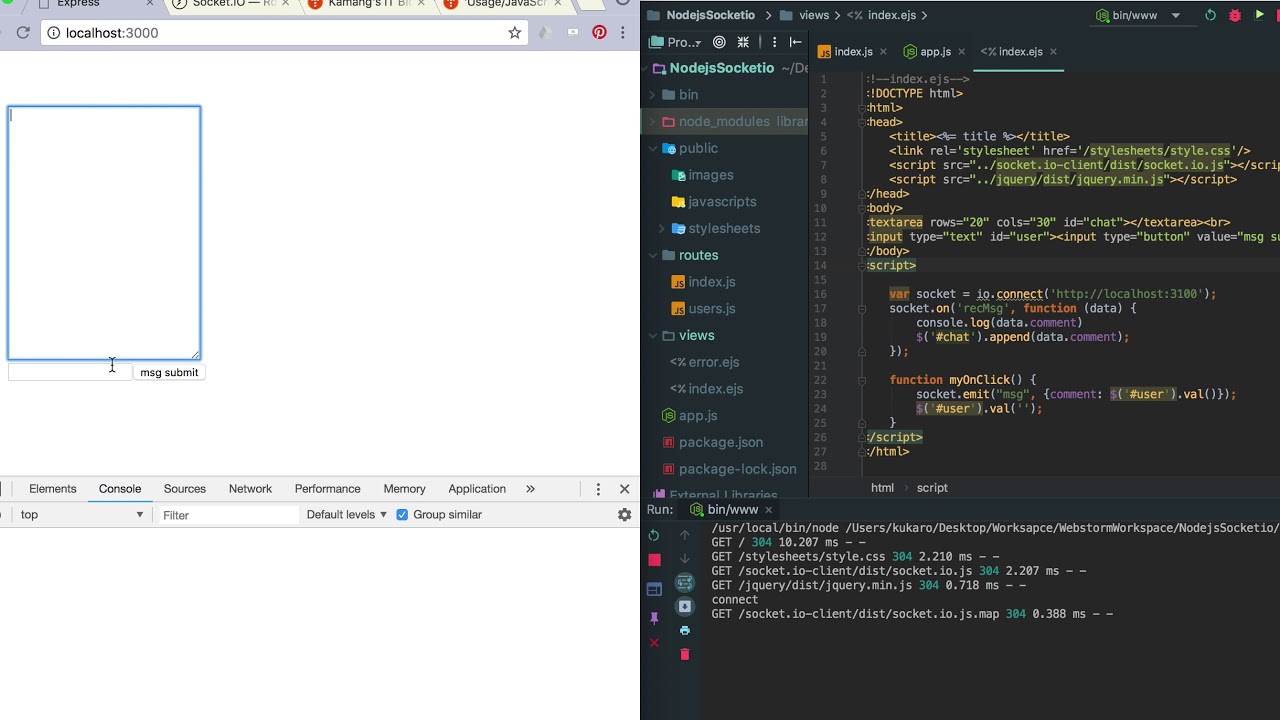Expand the bin folder

pyautogui.click(x=653, y=95)
